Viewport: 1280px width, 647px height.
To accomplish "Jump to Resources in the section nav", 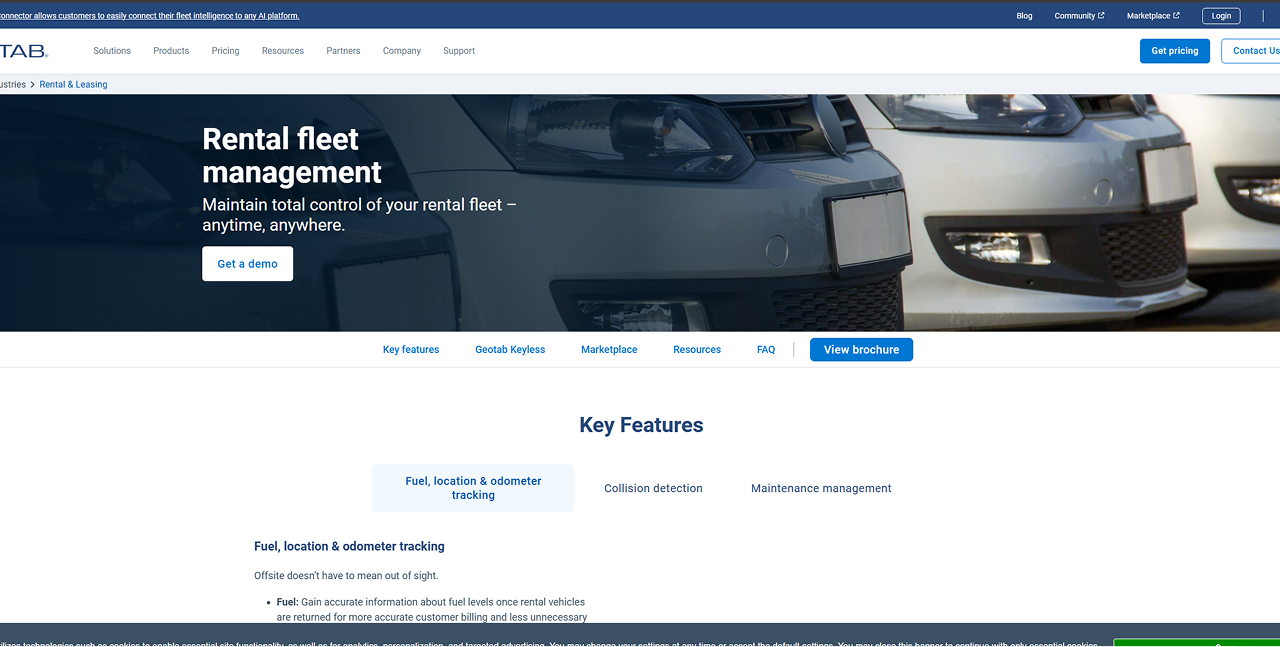I will (697, 350).
